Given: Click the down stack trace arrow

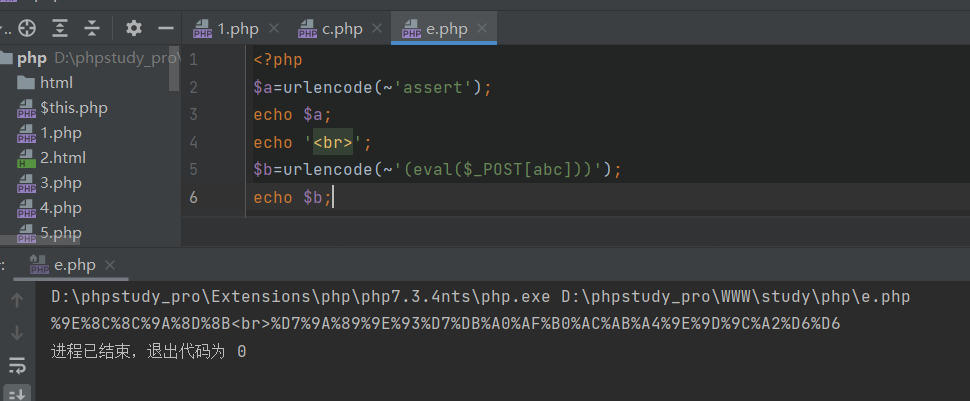Looking at the screenshot, I should (17, 333).
